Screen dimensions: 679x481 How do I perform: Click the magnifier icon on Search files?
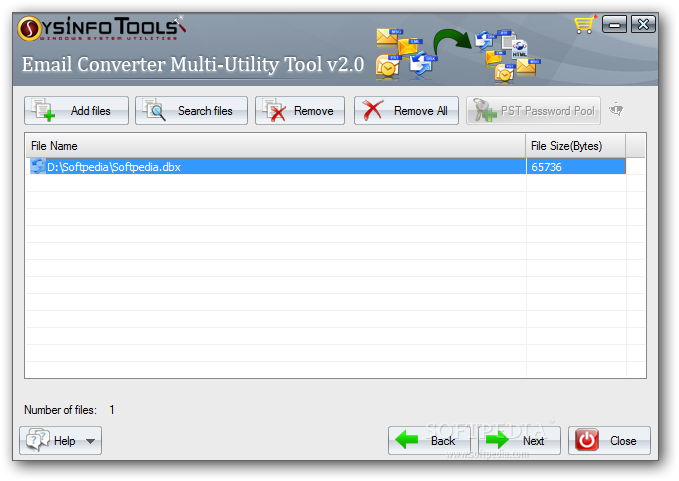coord(154,110)
